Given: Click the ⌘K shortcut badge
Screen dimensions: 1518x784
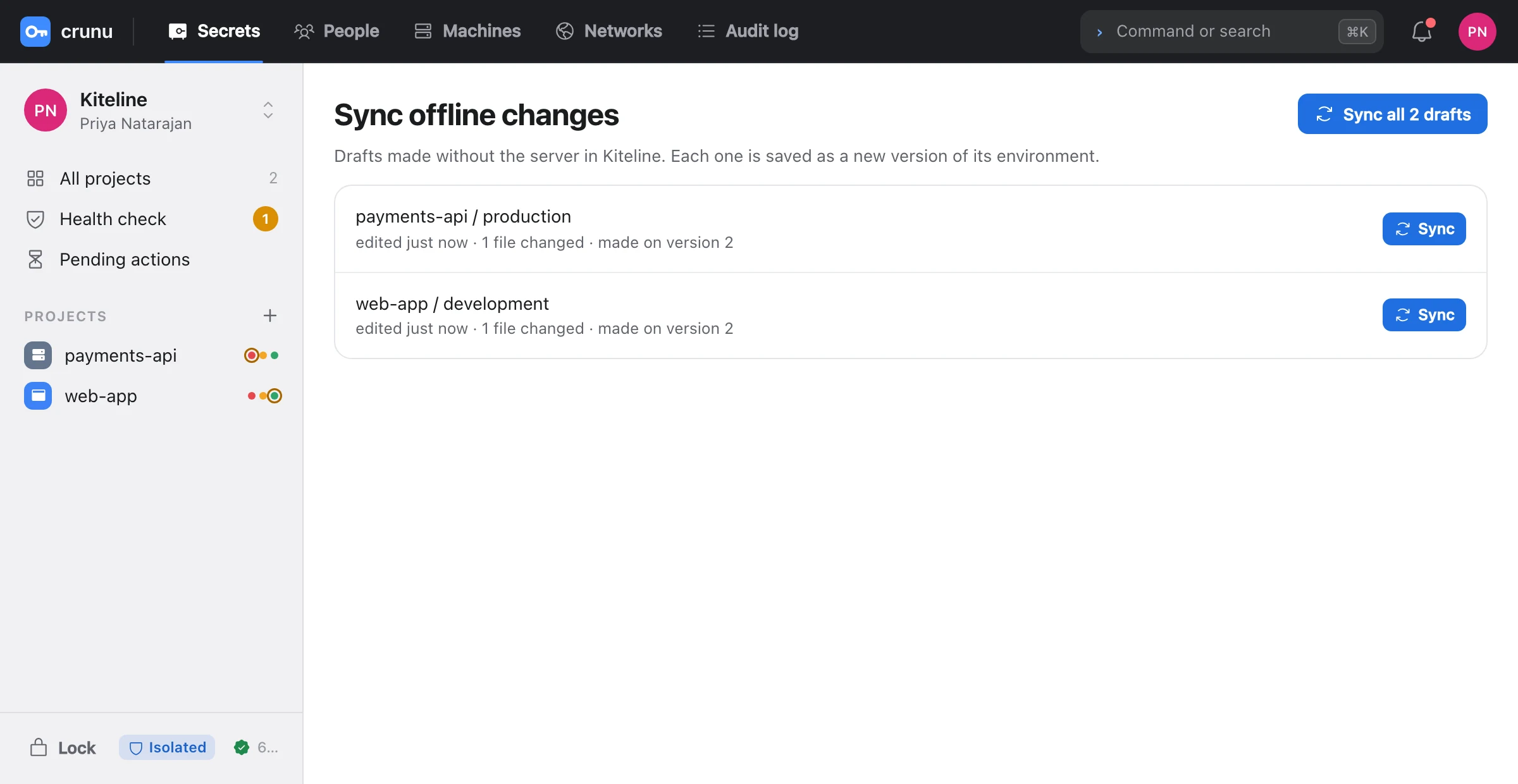Looking at the screenshot, I should [x=1357, y=32].
